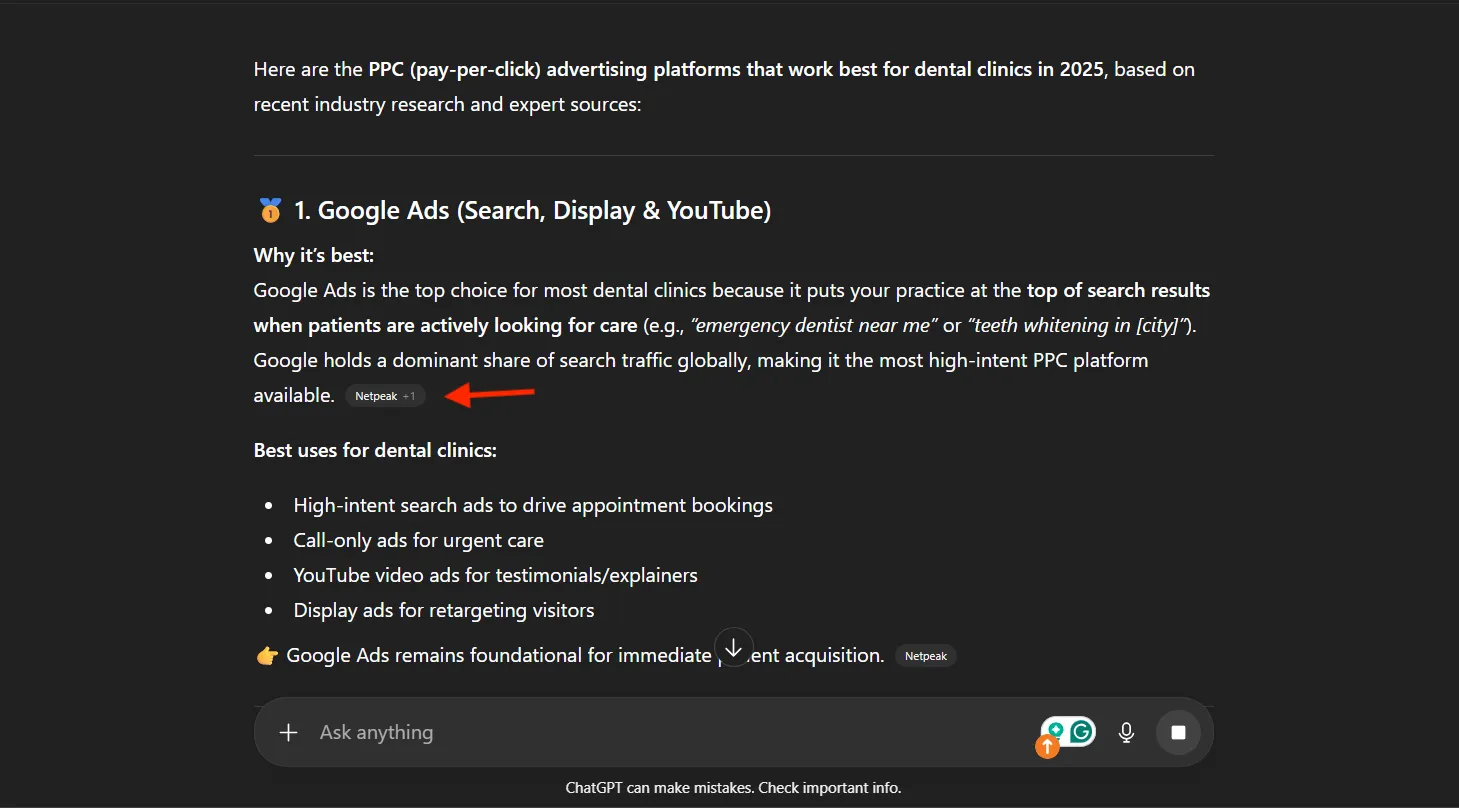This screenshot has height=808, width=1459.
Task: Click the pointing hand emoji
Action: pyautogui.click(x=267, y=656)
